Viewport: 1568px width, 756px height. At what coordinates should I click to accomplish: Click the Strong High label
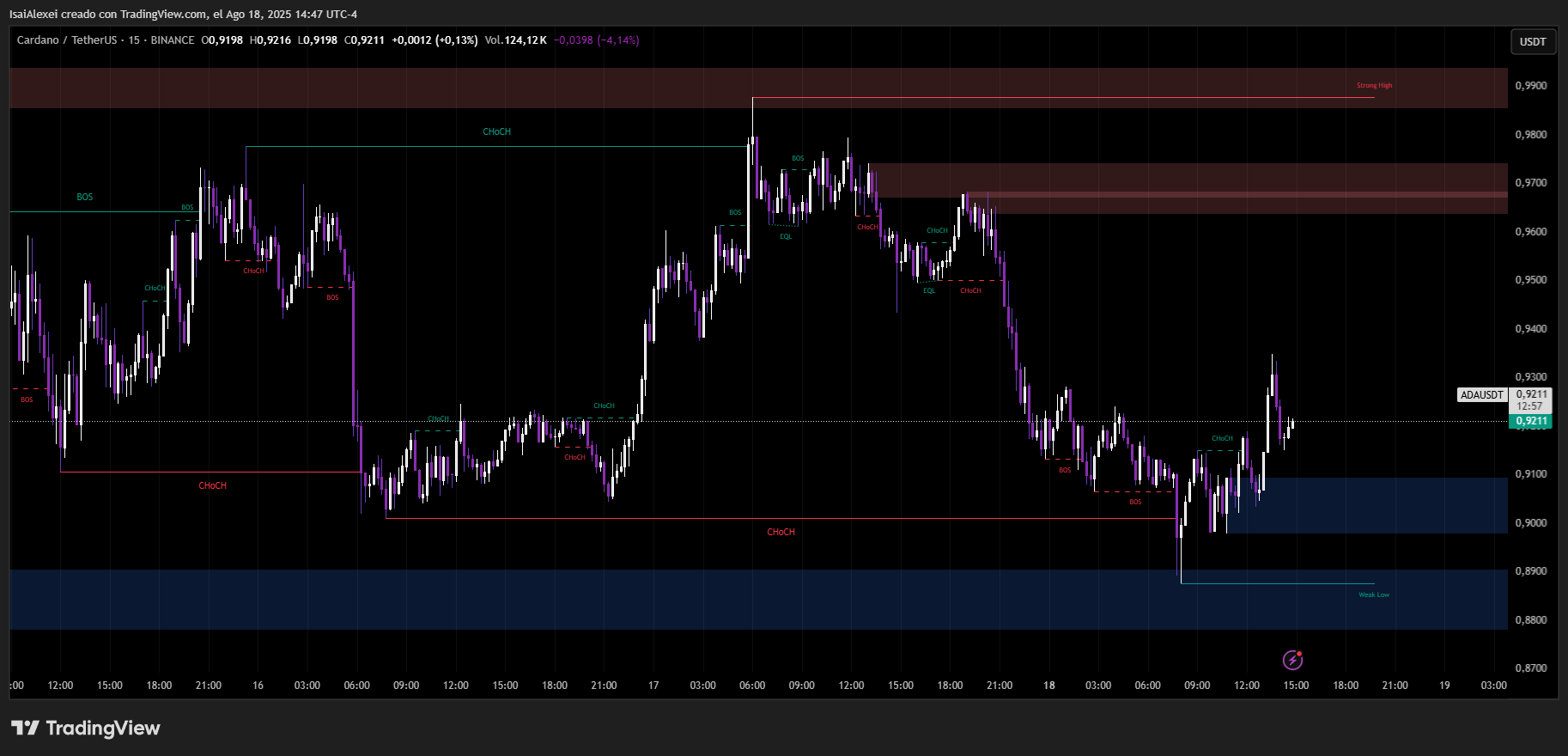1374,86
